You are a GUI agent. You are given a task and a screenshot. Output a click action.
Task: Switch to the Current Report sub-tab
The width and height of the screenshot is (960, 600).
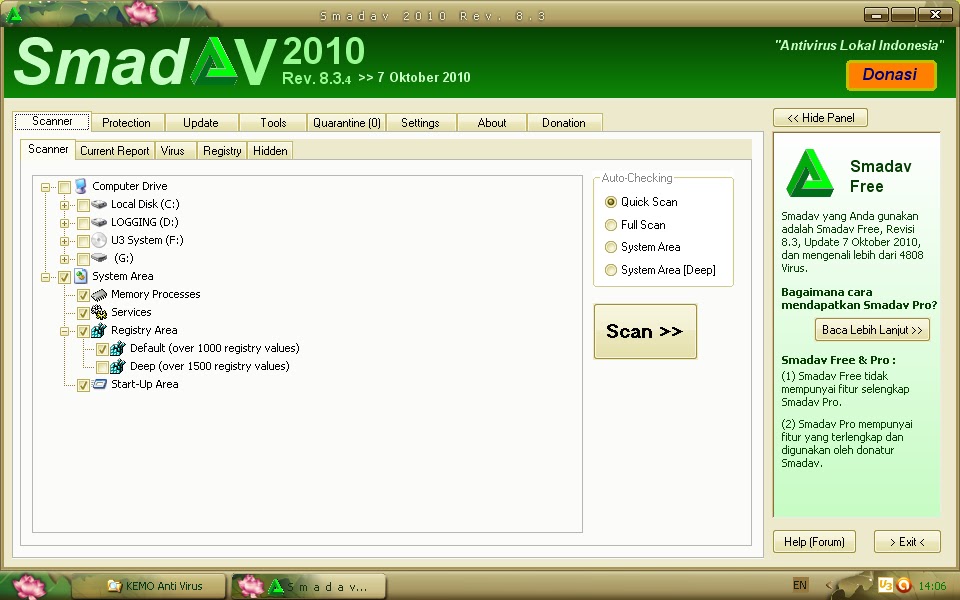pos(114,151)
